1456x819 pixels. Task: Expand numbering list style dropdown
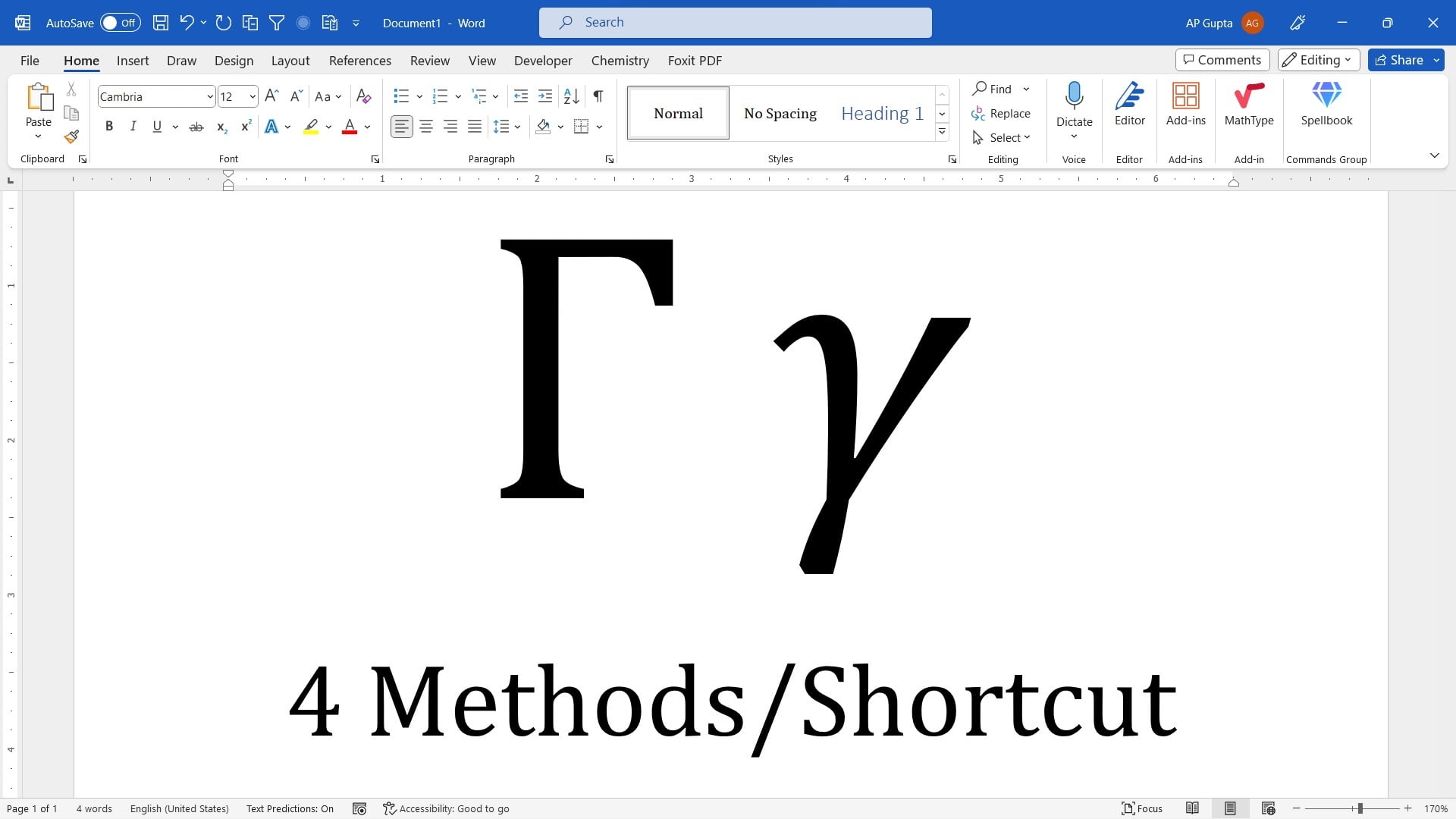458,96
